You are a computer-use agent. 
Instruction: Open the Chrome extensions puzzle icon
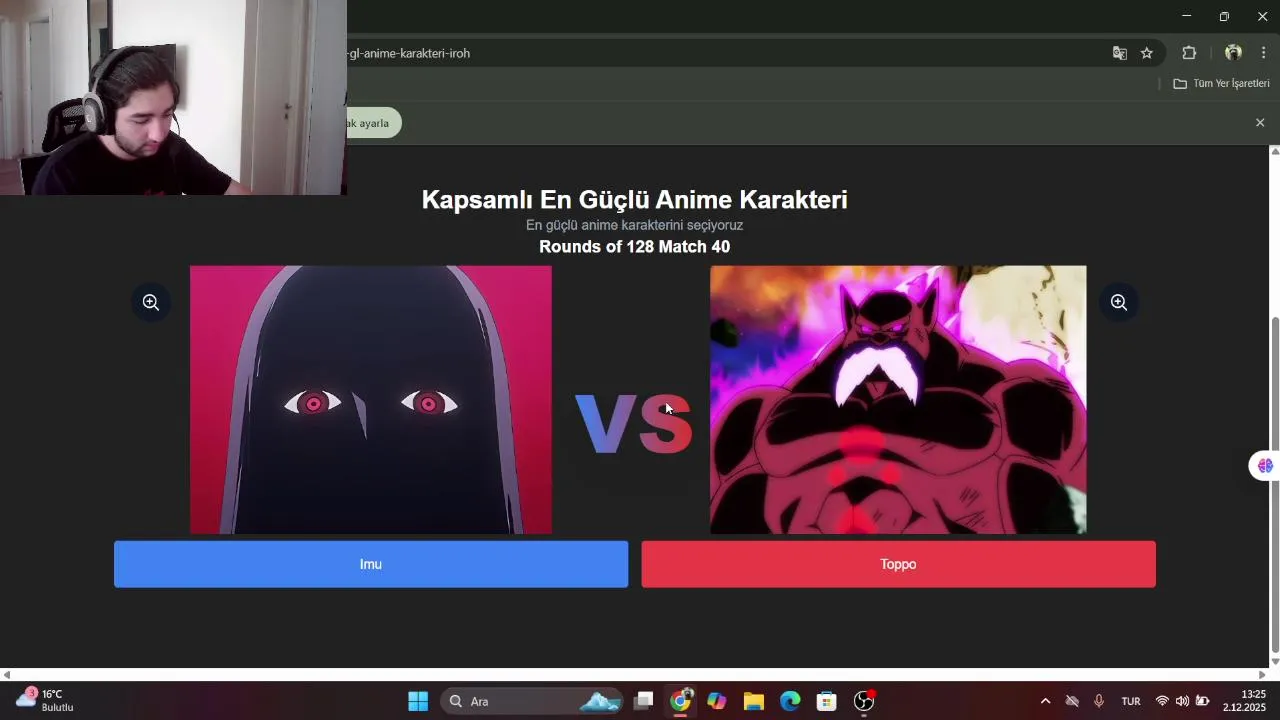pyautogui.click(x=1189, y=53)
